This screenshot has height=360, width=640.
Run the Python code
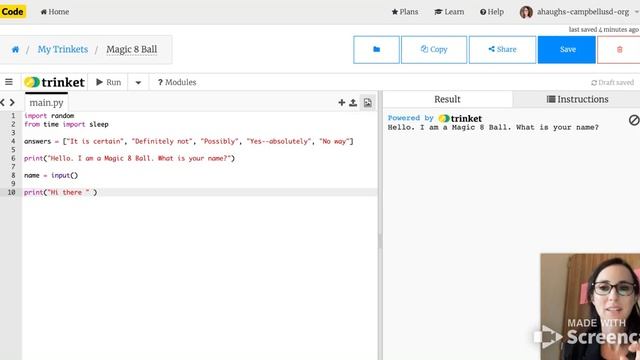pyautogui.click(x=109, y=82)
